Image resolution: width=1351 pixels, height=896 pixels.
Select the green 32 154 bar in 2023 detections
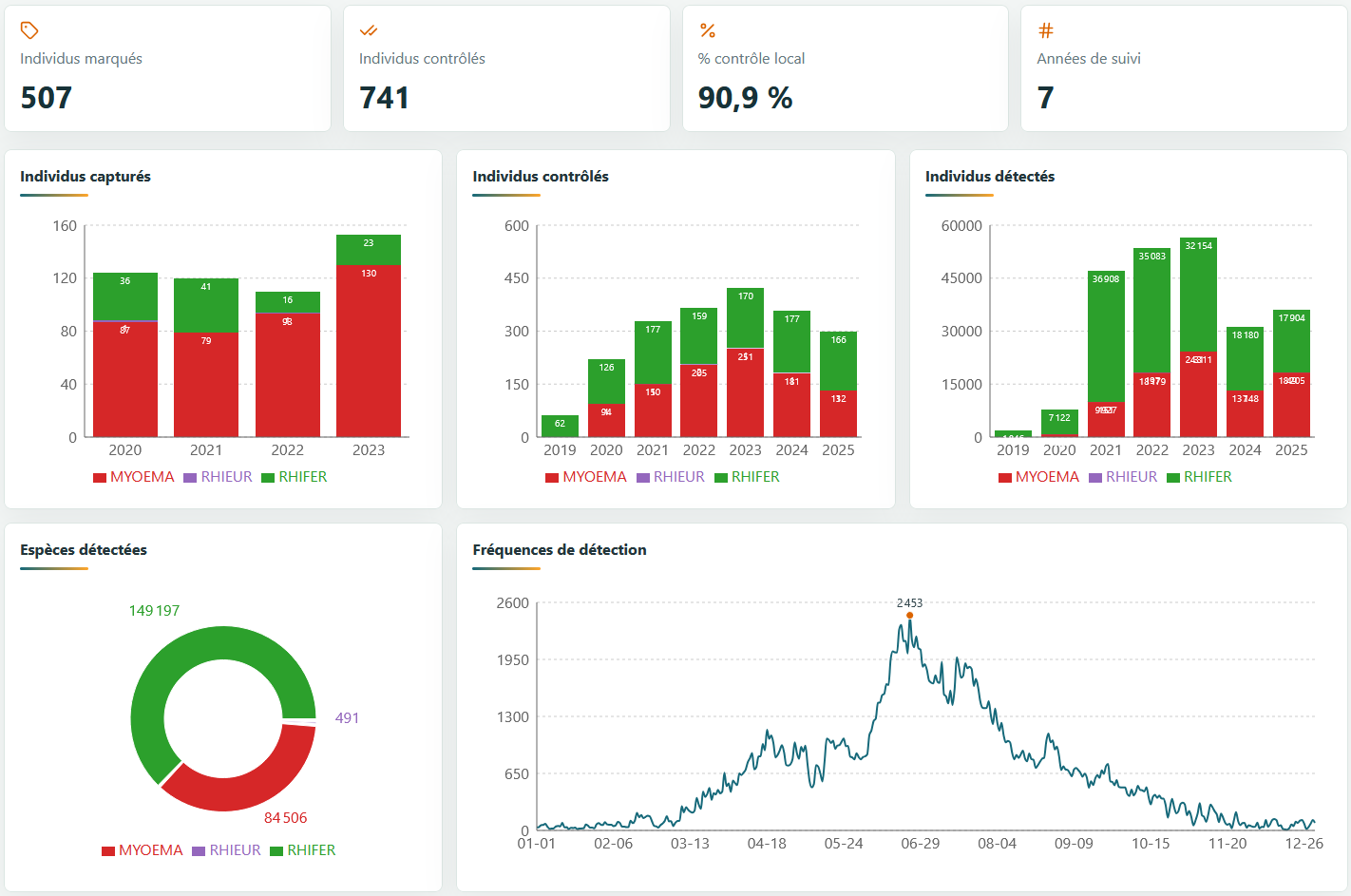coord(1199,295)
